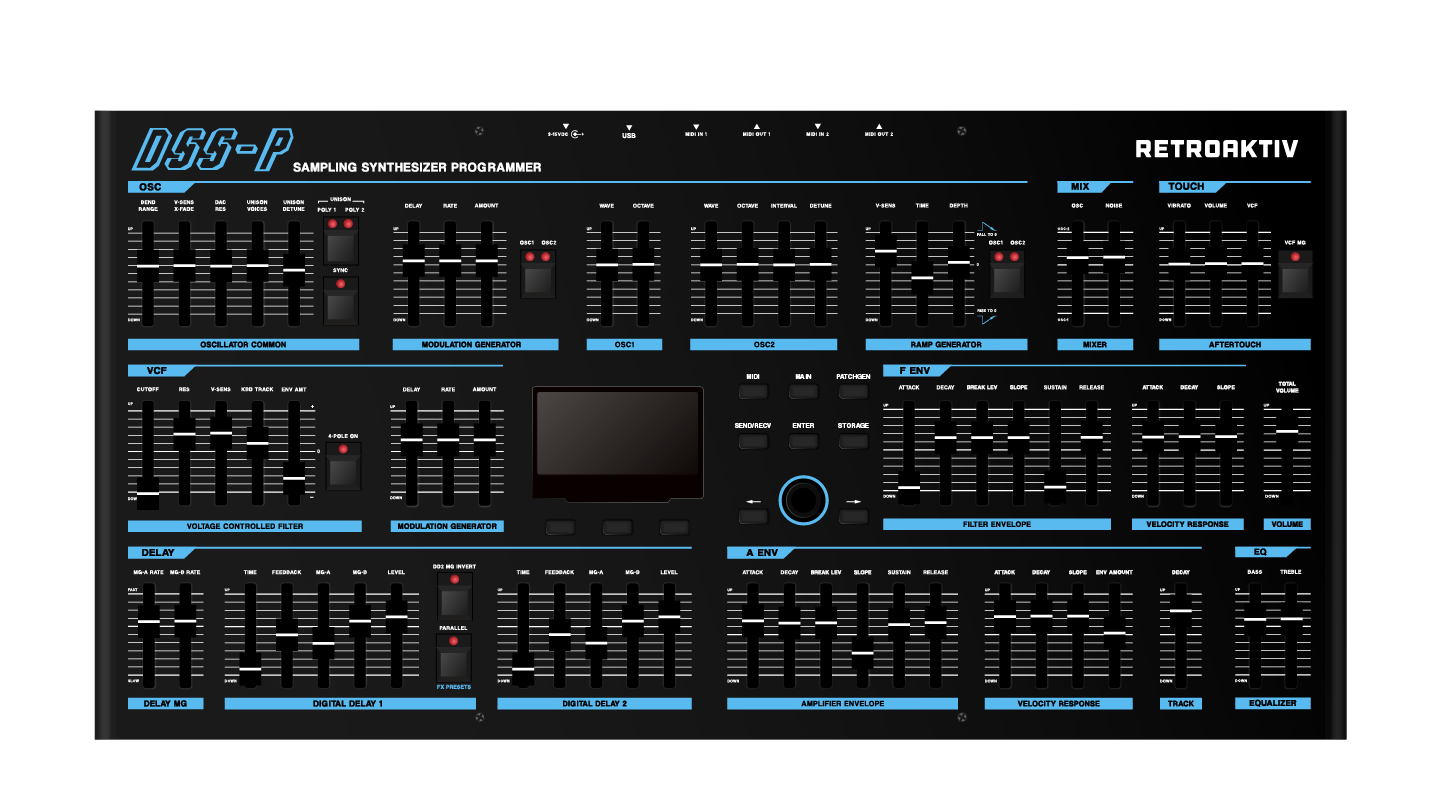The width and height of the screenshot is (1449, 799).
Task: Click the USB port label
Action: pyautogui.click(x=628, y=135)
